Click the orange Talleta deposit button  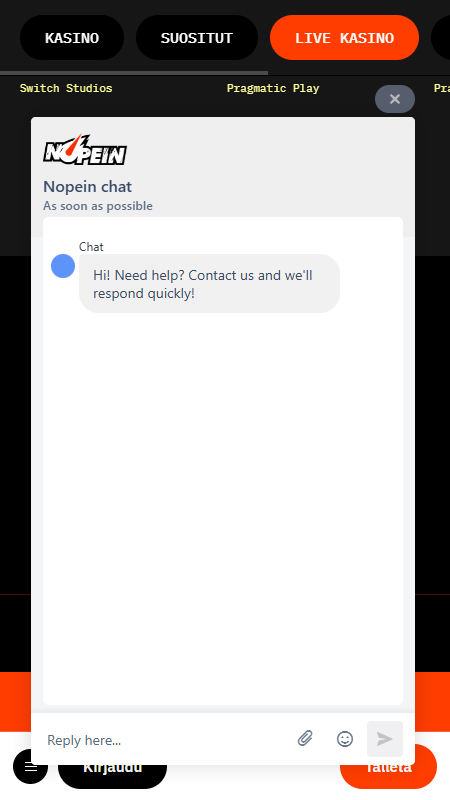(x=388, y=777)
